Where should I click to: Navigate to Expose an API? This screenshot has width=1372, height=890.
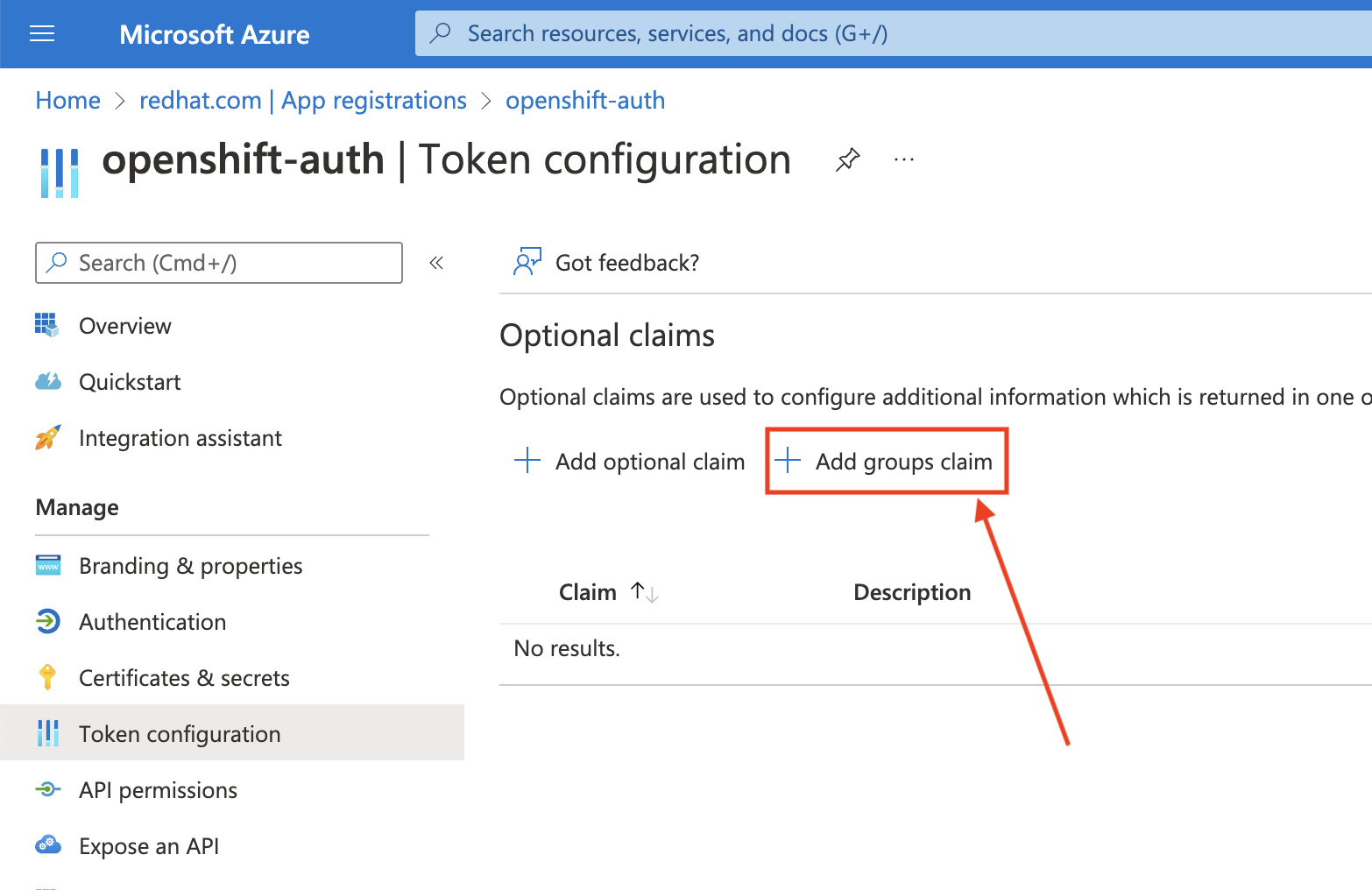click(149, 846)
